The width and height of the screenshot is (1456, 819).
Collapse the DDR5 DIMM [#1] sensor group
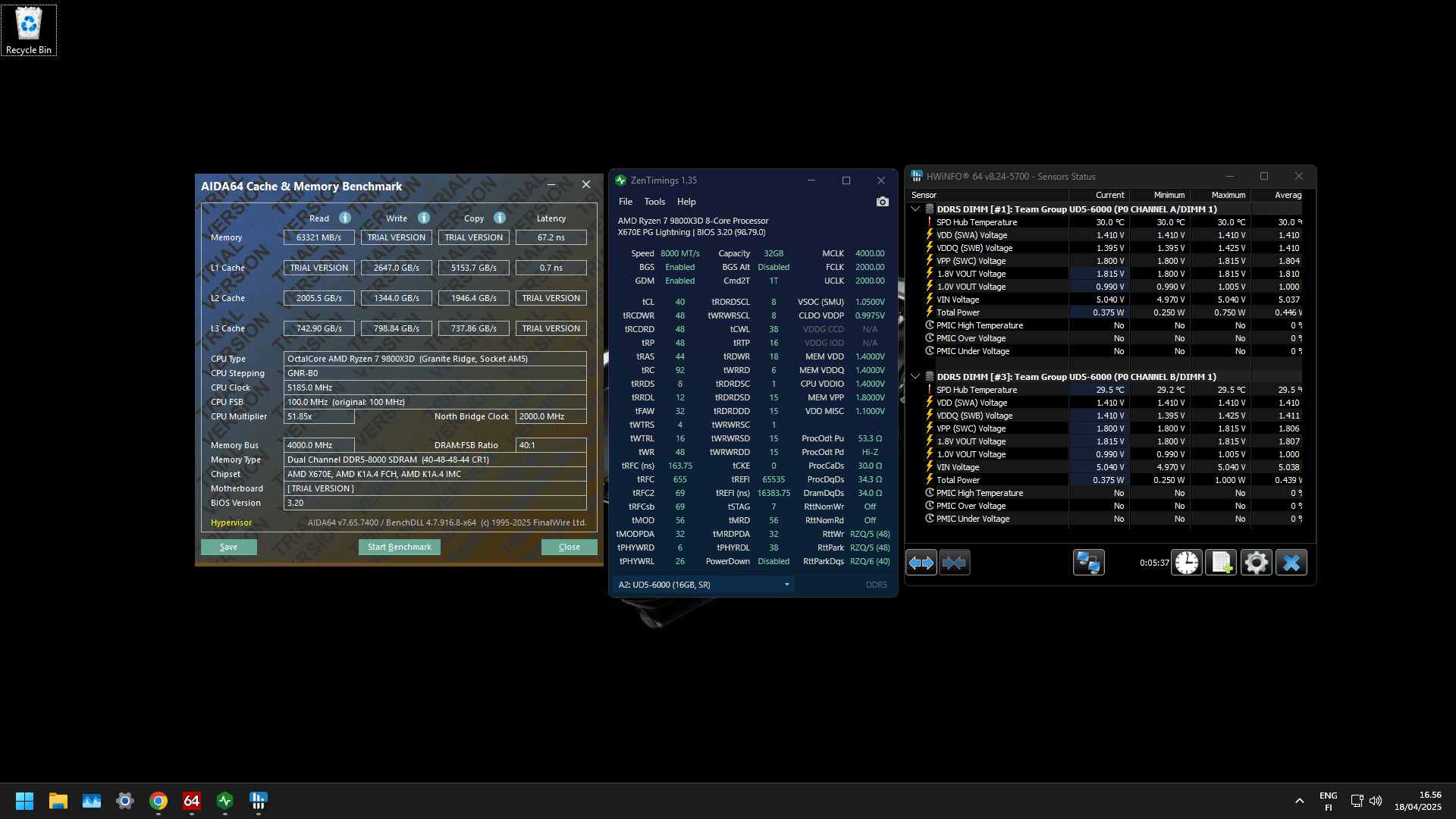point(915,209)
